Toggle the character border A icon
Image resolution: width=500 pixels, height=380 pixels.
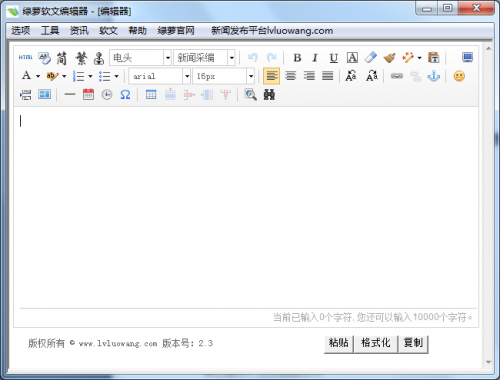tap(352, 58)
